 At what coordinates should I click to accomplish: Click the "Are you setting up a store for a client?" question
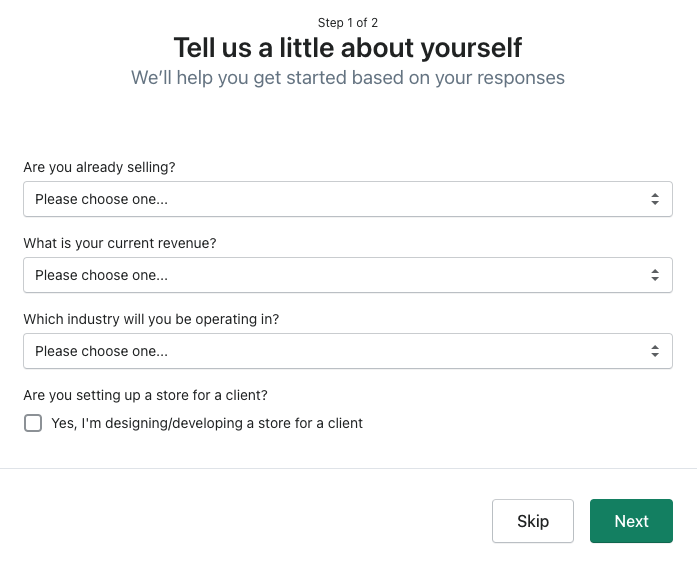(146, 395)
